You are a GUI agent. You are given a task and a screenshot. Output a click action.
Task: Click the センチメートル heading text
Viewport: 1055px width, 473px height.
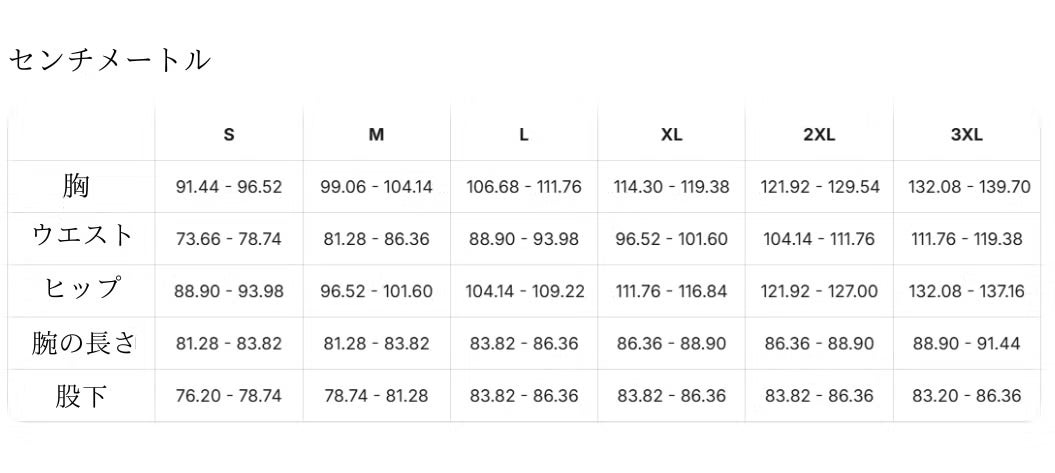coord(109,60)
